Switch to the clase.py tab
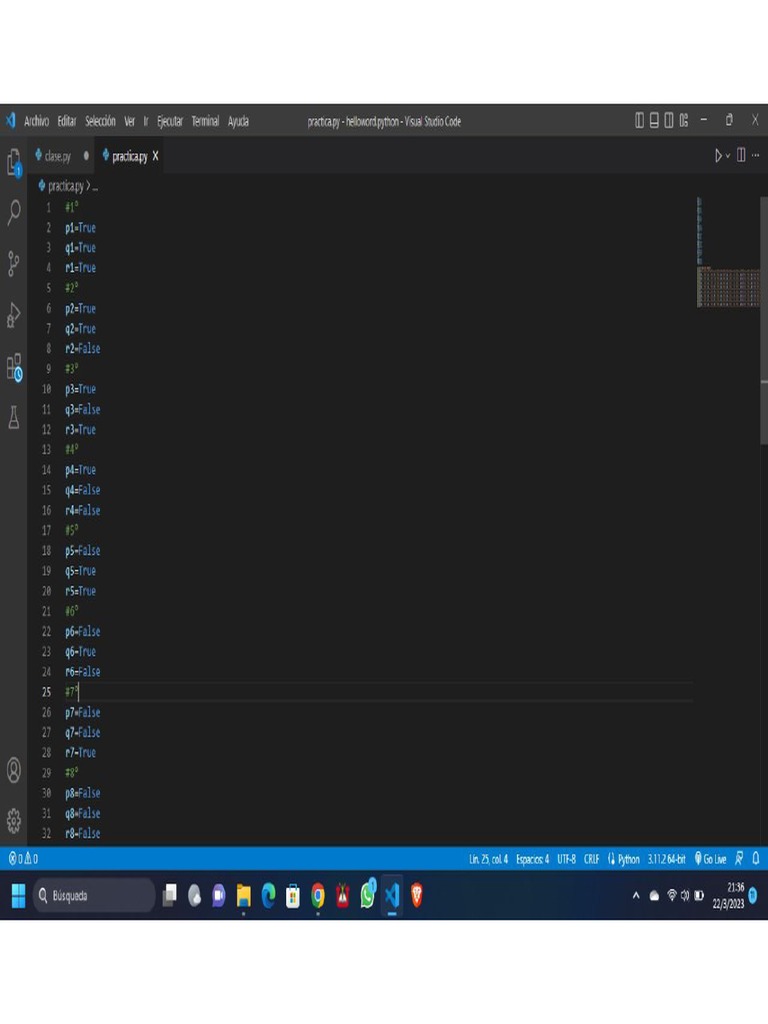Screen dimensions: 768x1024 pos(58,156)
